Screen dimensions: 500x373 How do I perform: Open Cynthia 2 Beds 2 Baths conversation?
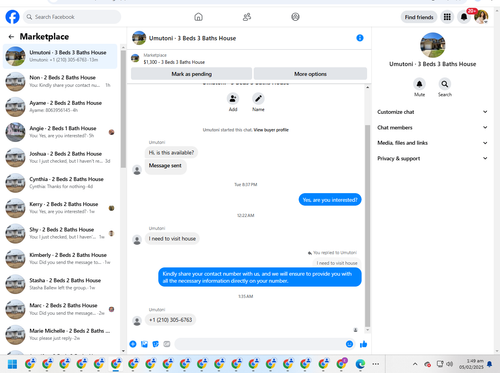(60, 183)
